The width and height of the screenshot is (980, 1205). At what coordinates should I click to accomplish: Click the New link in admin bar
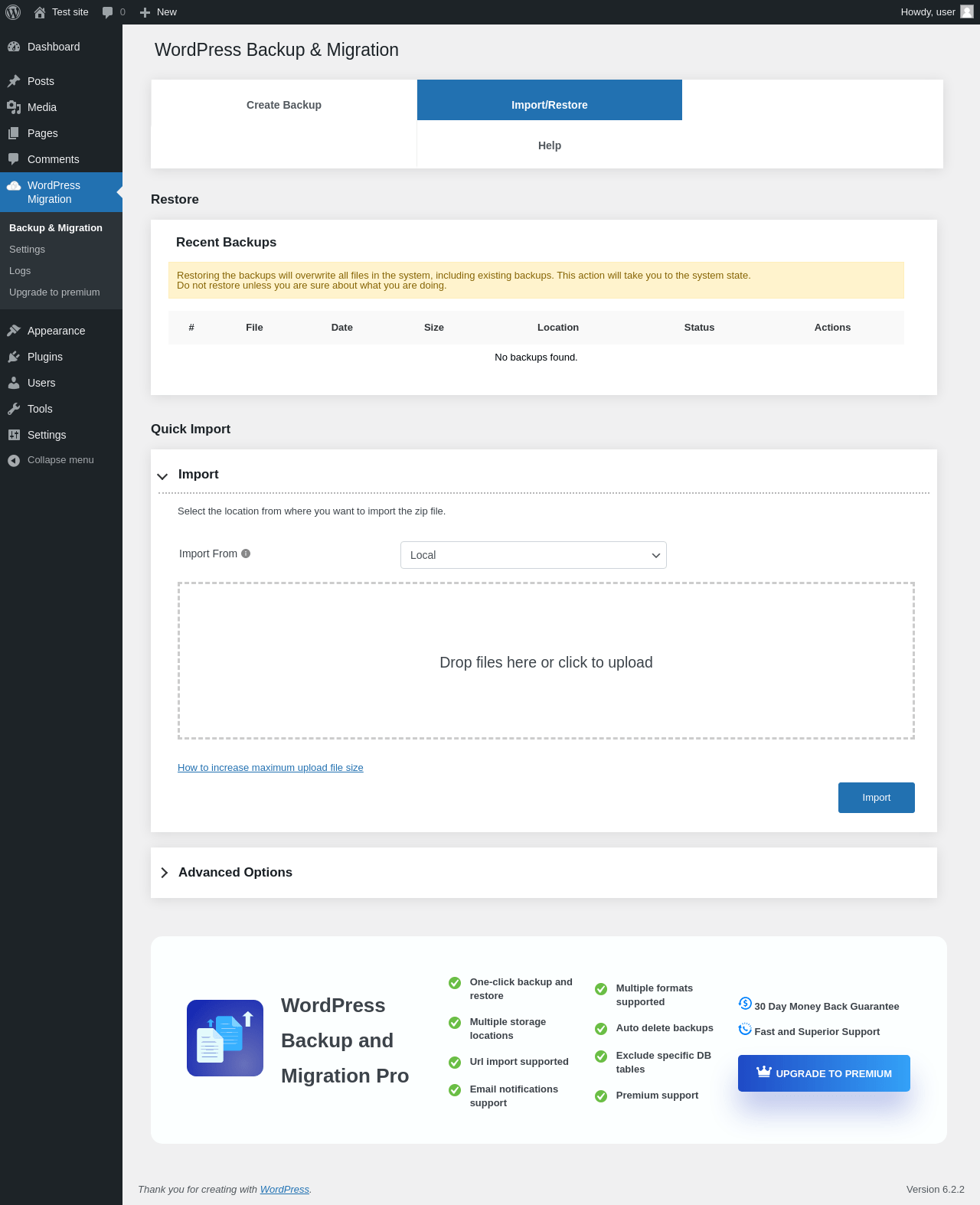tap(167, 12)
